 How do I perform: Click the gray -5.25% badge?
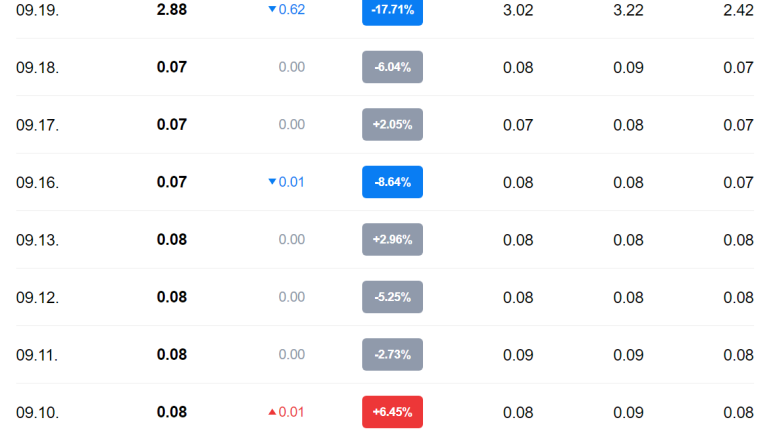point(392,297)
